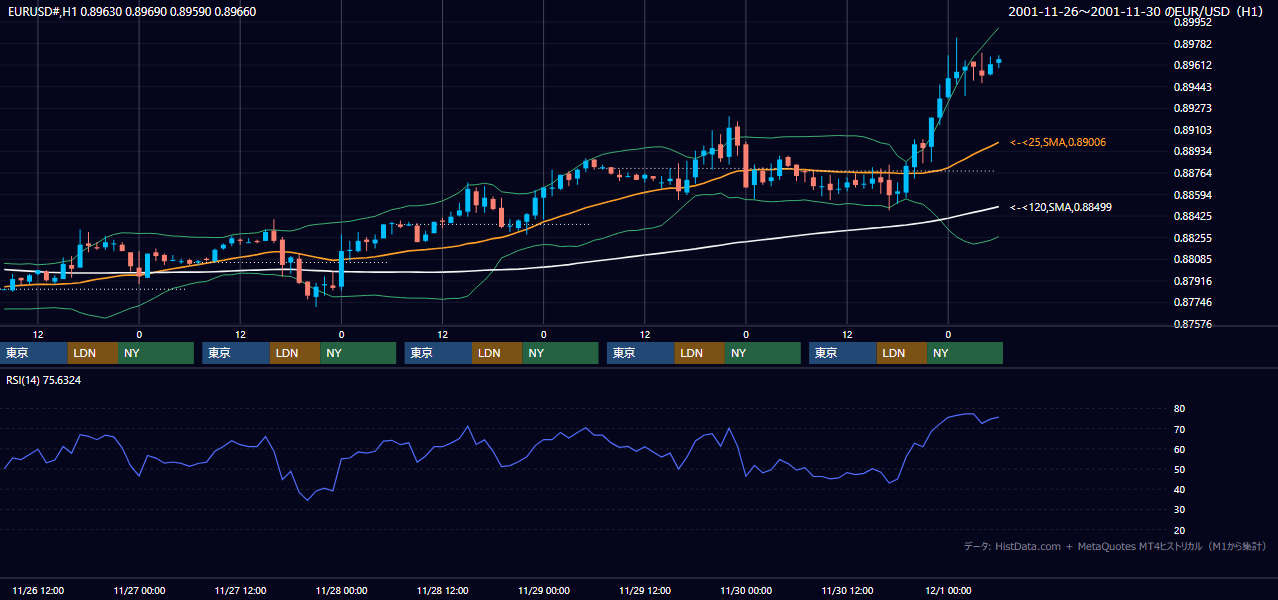Click price axis label 0.88255

(1193, 238)
